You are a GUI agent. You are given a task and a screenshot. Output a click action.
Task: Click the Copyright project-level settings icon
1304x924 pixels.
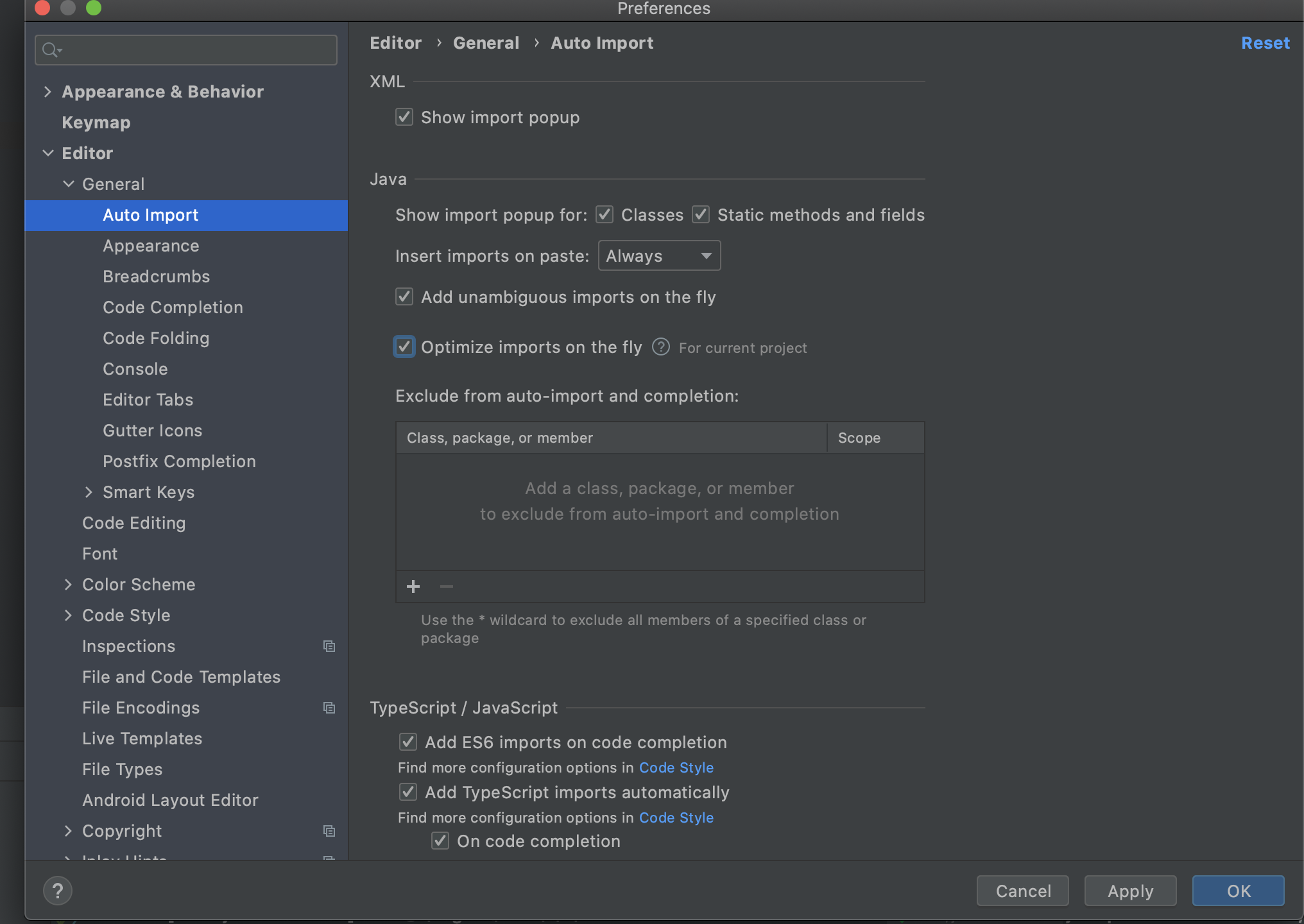(x=329, y=831)
